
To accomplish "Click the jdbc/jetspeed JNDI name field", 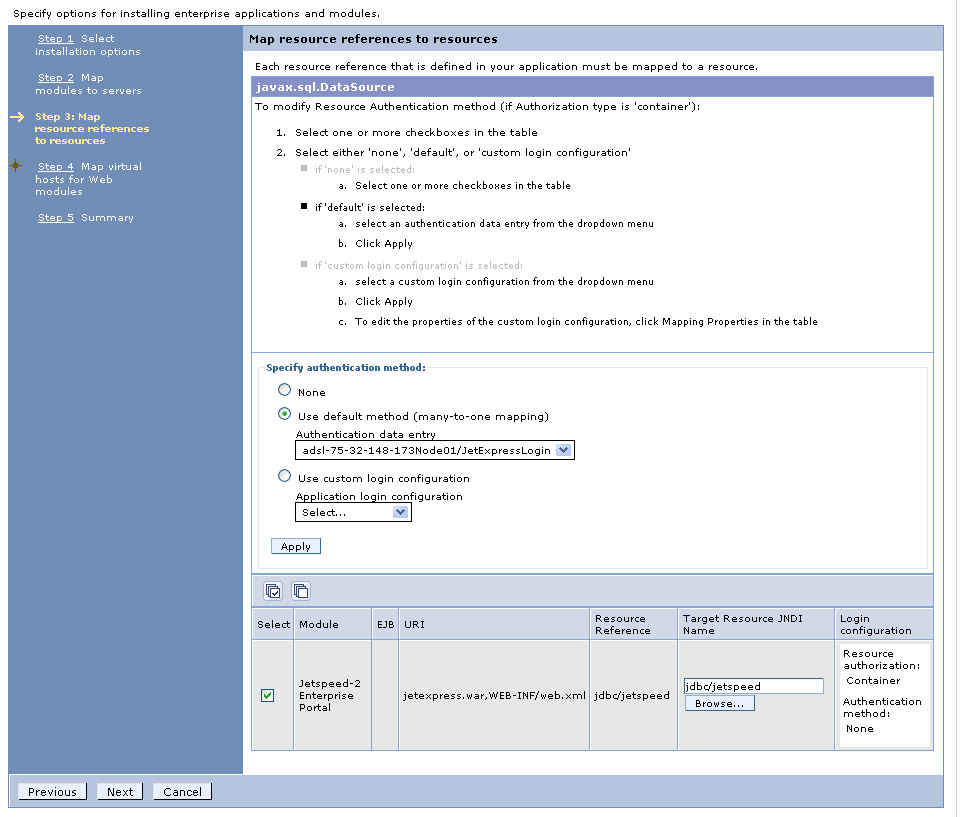I will 753,686.
